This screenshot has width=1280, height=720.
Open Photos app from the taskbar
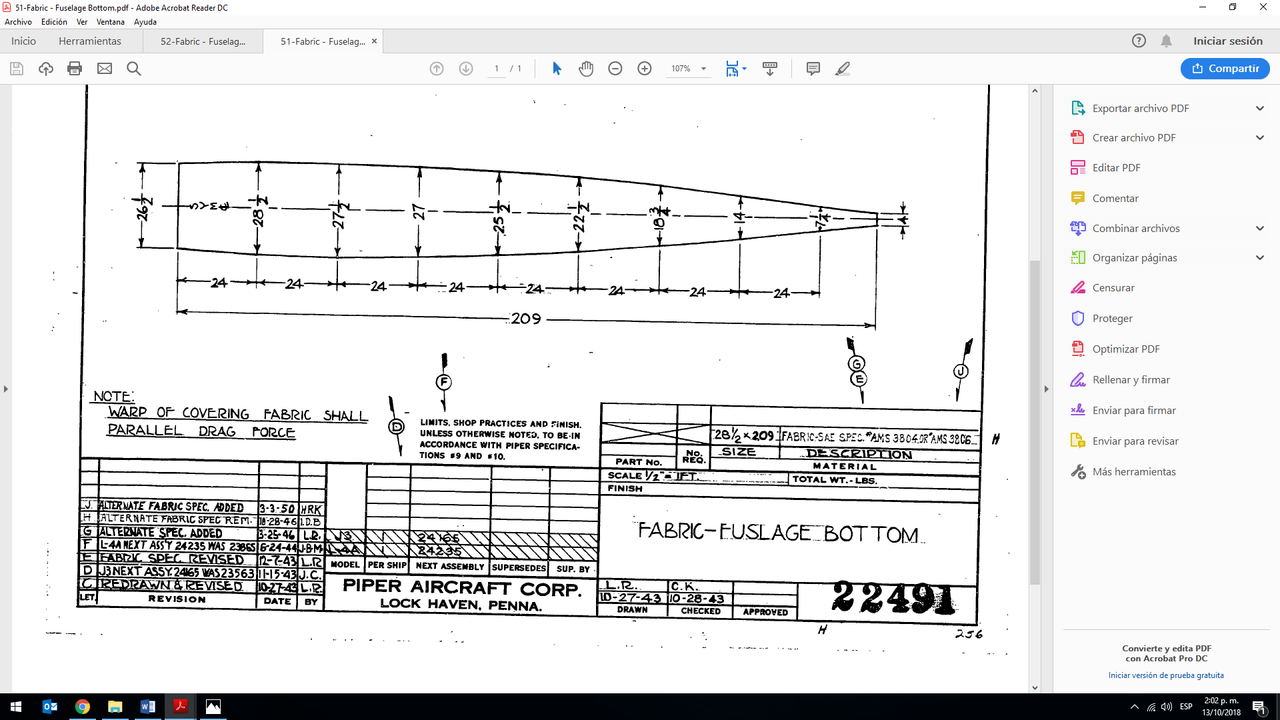point(212,706)
